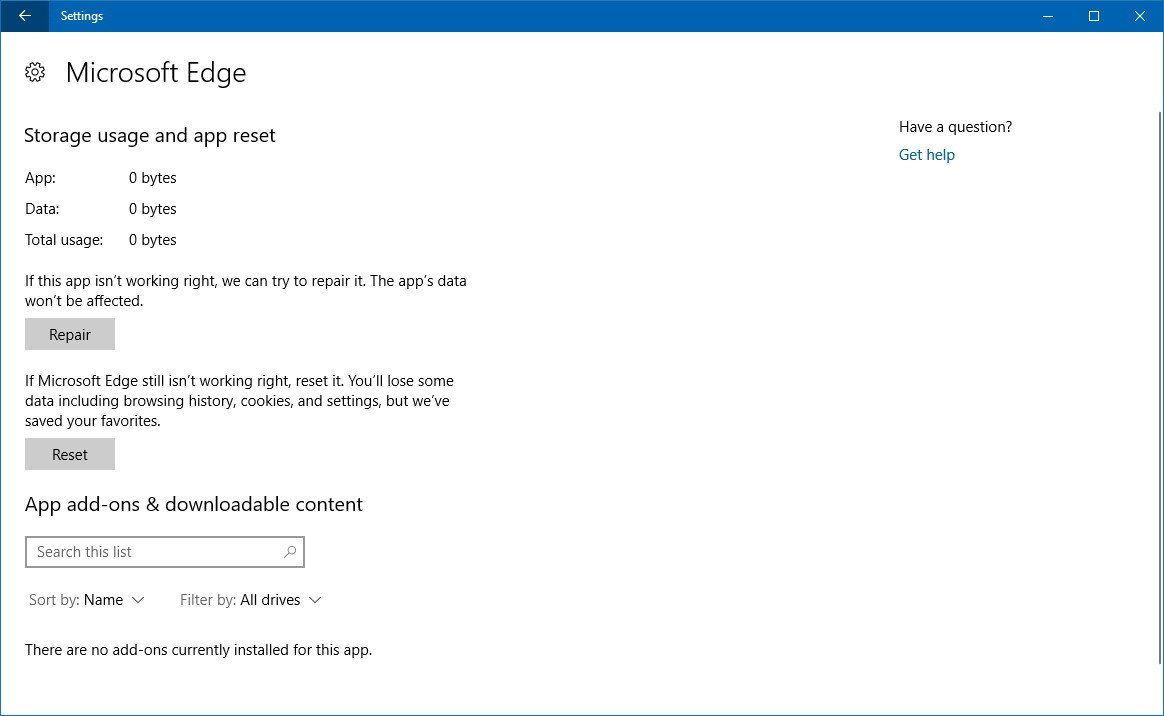Viewport: 1164px width, 716px height.
Task: Maximize the Settings window
Action: (x=1093, y=16)
